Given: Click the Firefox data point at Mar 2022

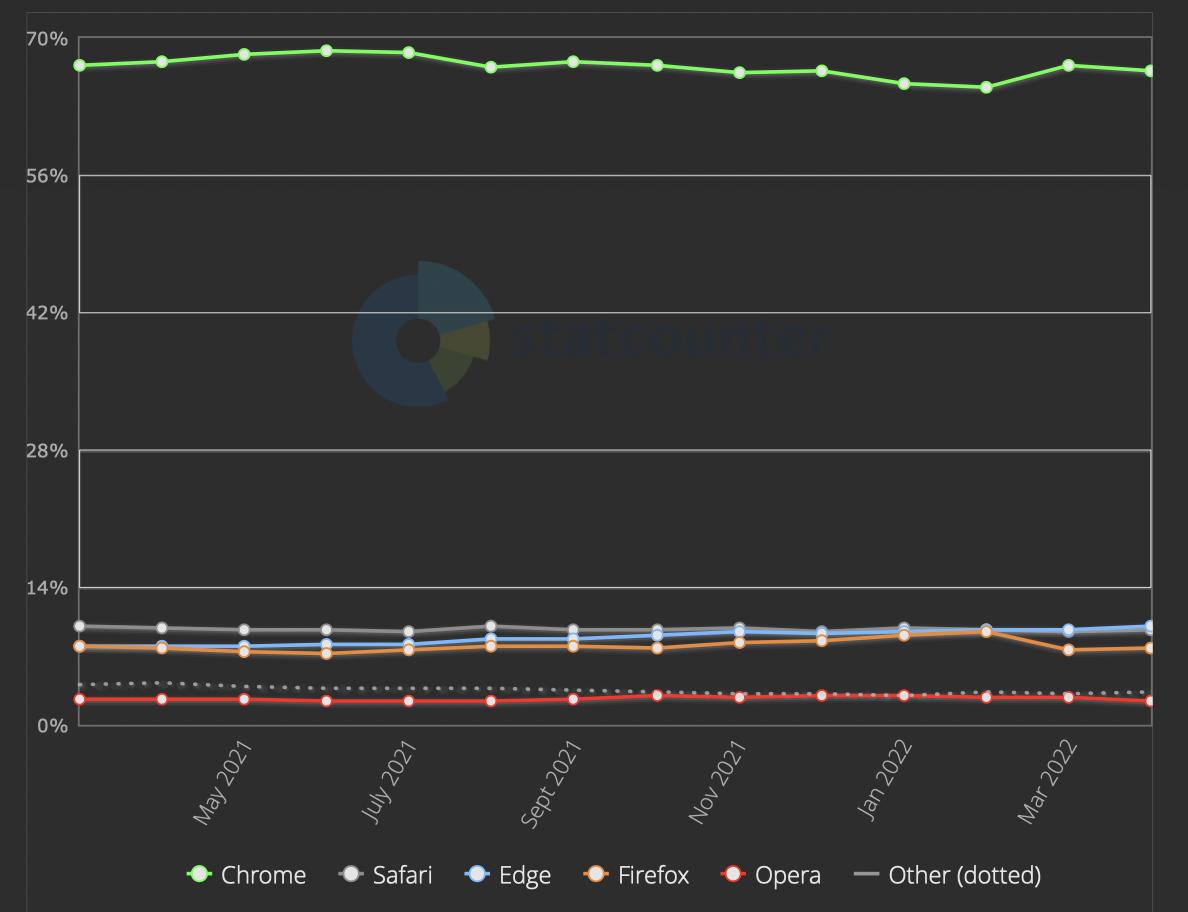Looking at the screenshot, I should tap(1069, 650).
